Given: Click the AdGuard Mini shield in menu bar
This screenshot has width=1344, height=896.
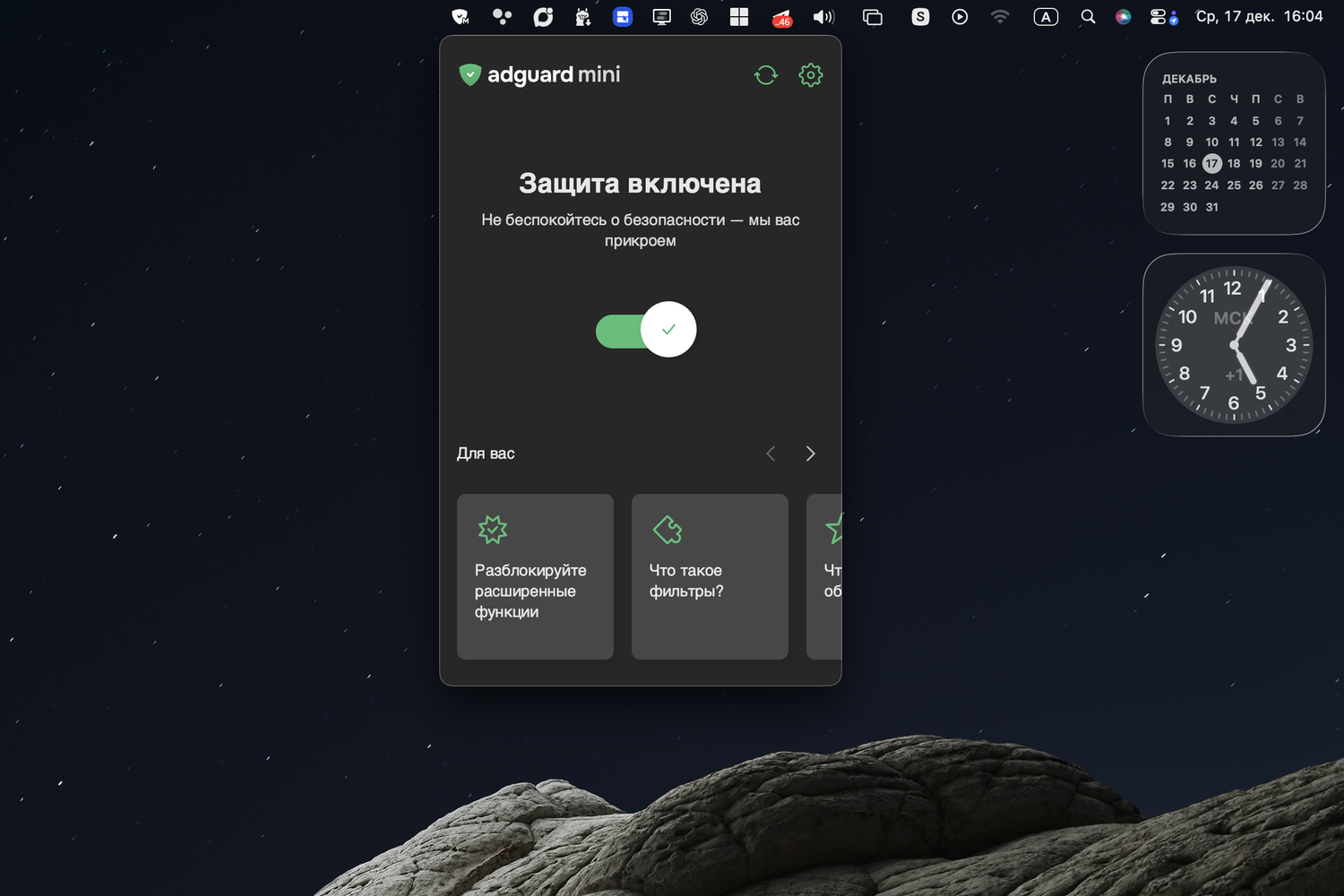Looking at the screenshot, I should 461,17.
